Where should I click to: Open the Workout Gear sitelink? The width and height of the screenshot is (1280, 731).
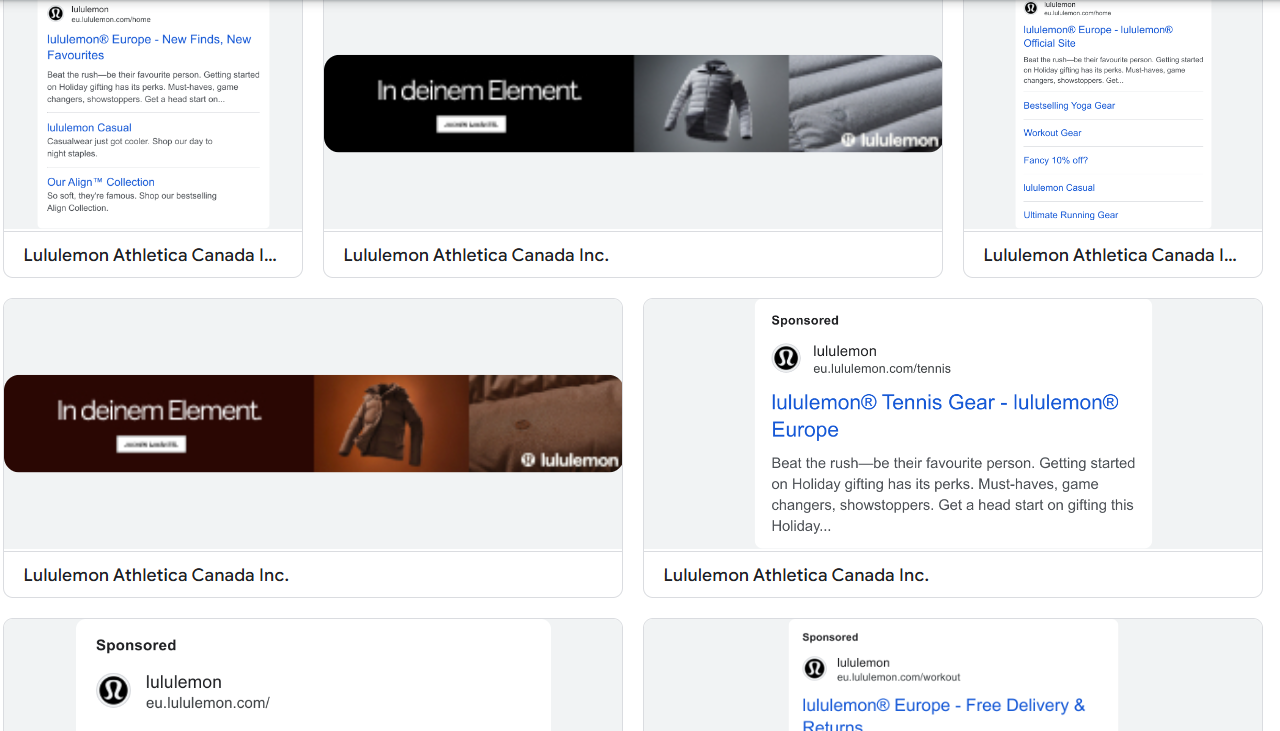(x=1052, y=132)
